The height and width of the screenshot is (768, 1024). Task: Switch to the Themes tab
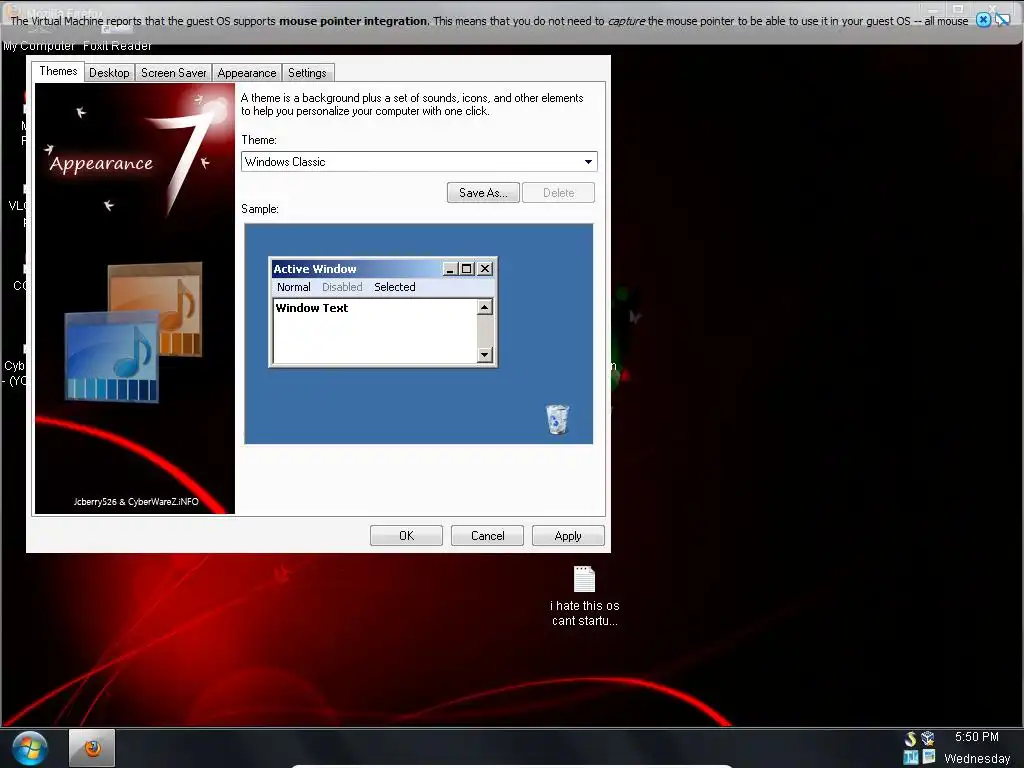pos(58,71)
